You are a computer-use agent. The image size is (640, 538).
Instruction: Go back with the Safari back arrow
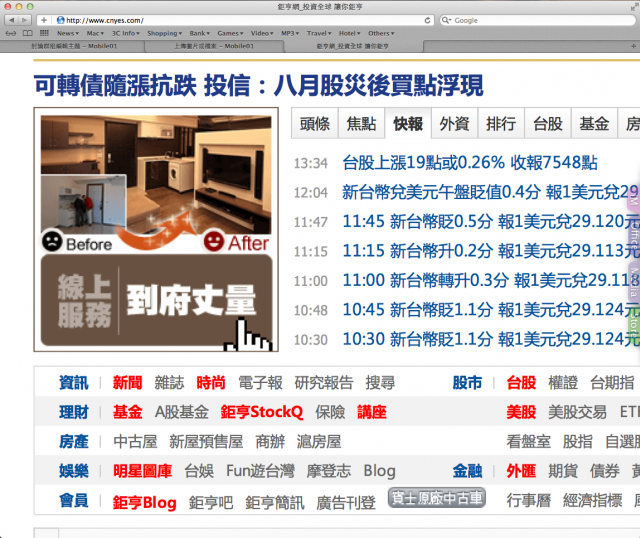[x=11, y=20]
